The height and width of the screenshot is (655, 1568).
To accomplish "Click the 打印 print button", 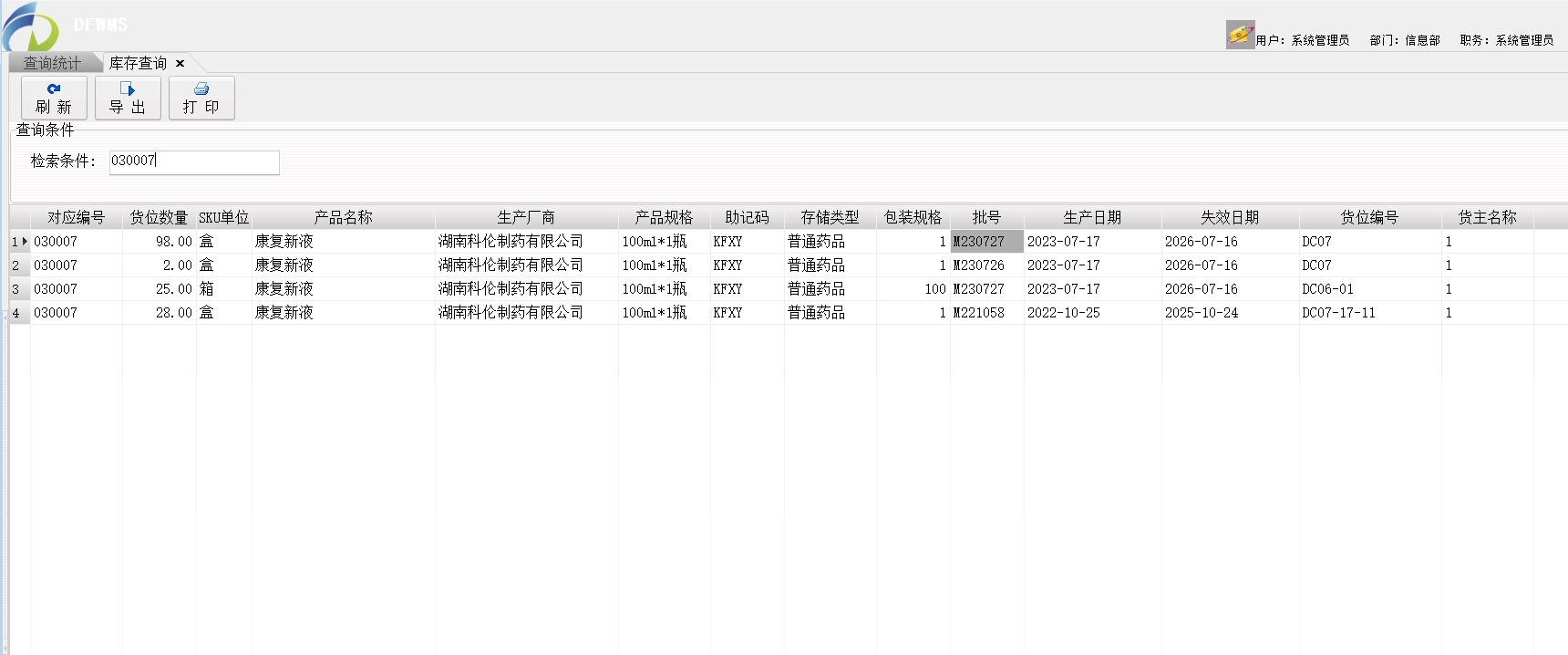I will point(201,98).
